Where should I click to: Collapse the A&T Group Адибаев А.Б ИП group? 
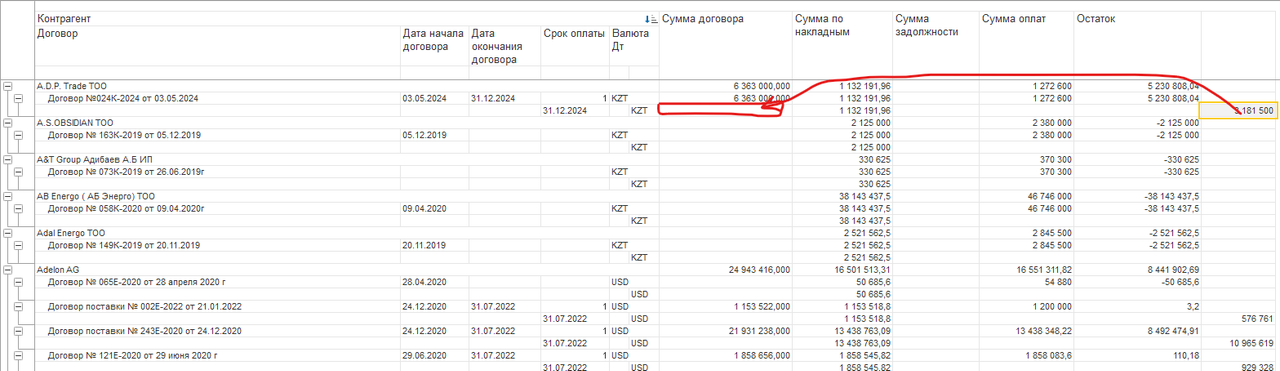tap(9, 160)
